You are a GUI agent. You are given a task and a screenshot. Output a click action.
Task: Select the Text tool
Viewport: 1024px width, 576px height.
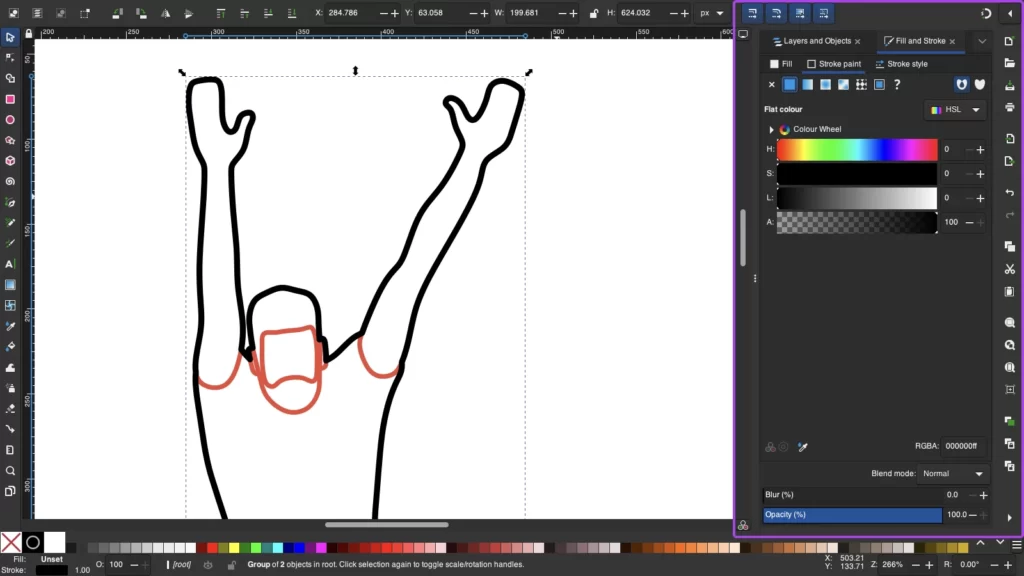[x=10, y=264]
